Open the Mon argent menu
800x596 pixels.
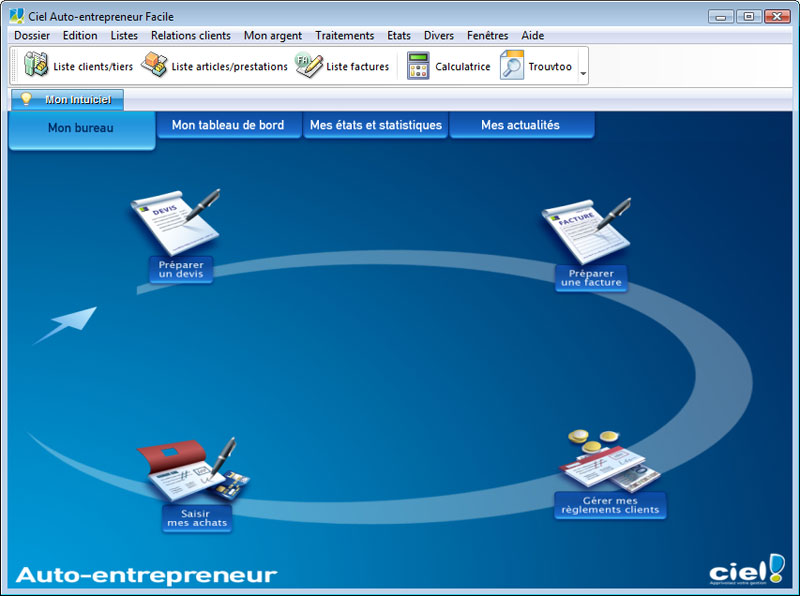(273, 36)
